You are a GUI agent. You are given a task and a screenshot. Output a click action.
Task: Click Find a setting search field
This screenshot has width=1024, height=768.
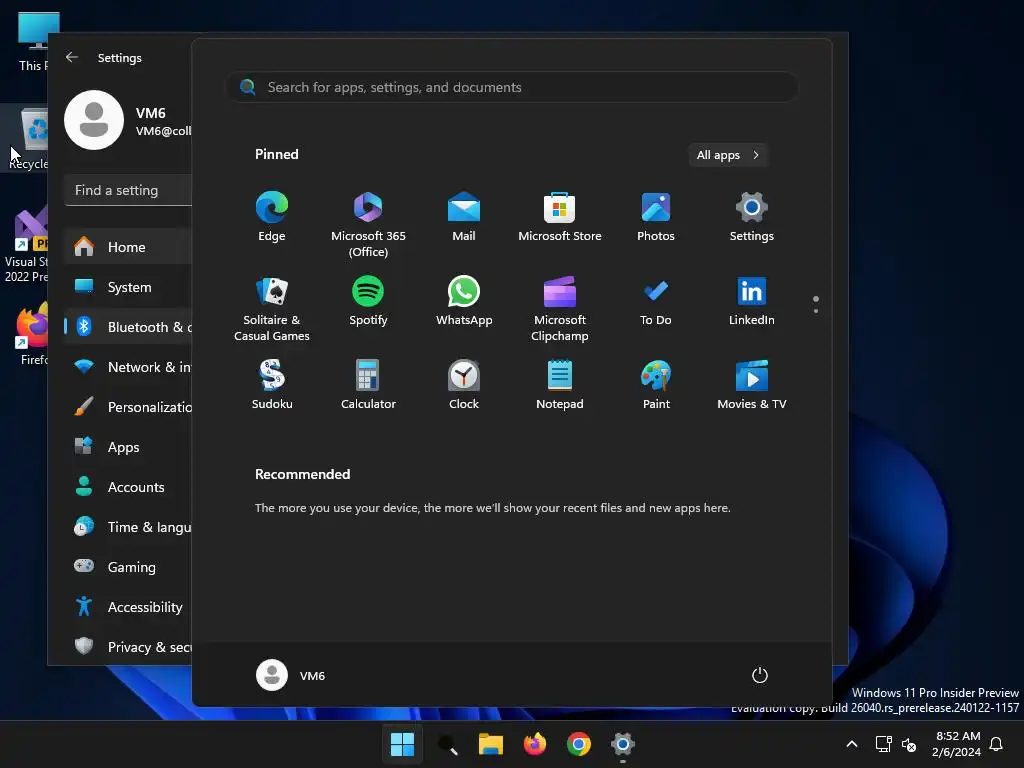(x=129, y=190)
